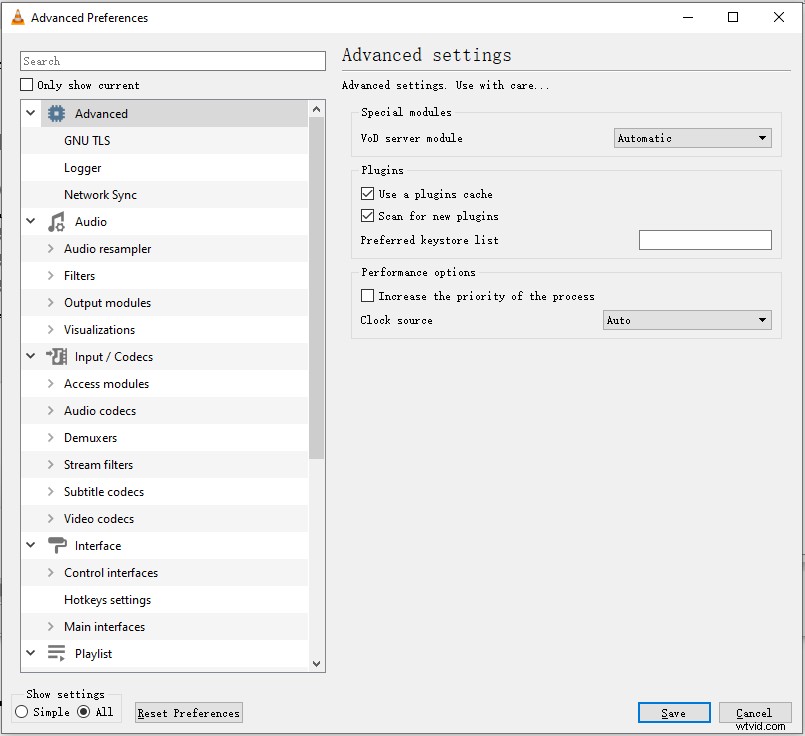This screenshot has width=805, height=736.
Task: Click the VLC cone icon in title bar
Action: (x=17, y=17)
